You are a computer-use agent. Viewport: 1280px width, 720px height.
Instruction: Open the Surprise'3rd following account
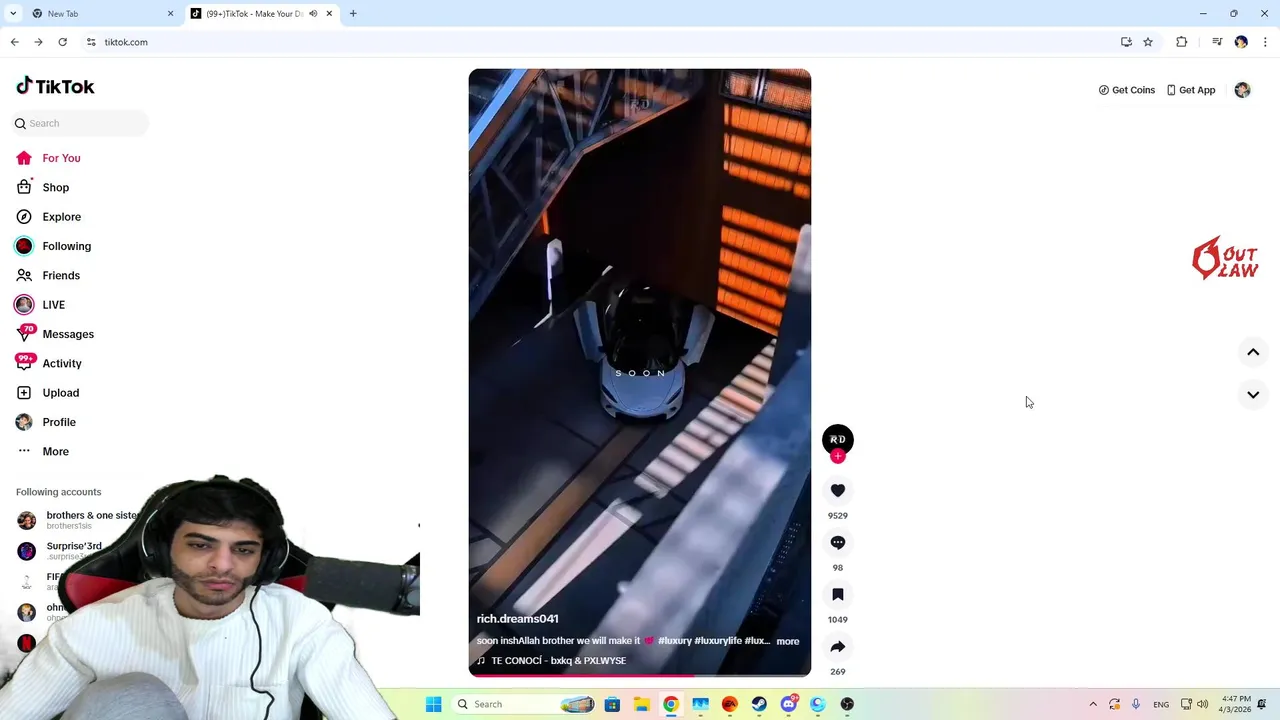coord(60,551)
